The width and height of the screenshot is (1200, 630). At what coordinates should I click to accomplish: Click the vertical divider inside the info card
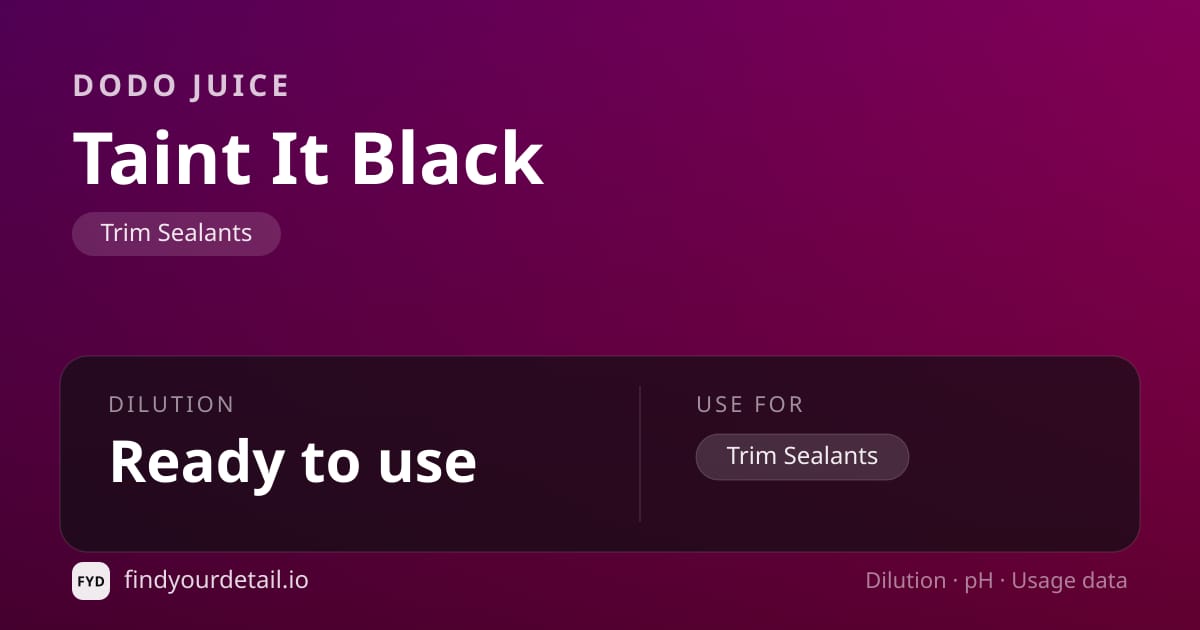[640, 454]
